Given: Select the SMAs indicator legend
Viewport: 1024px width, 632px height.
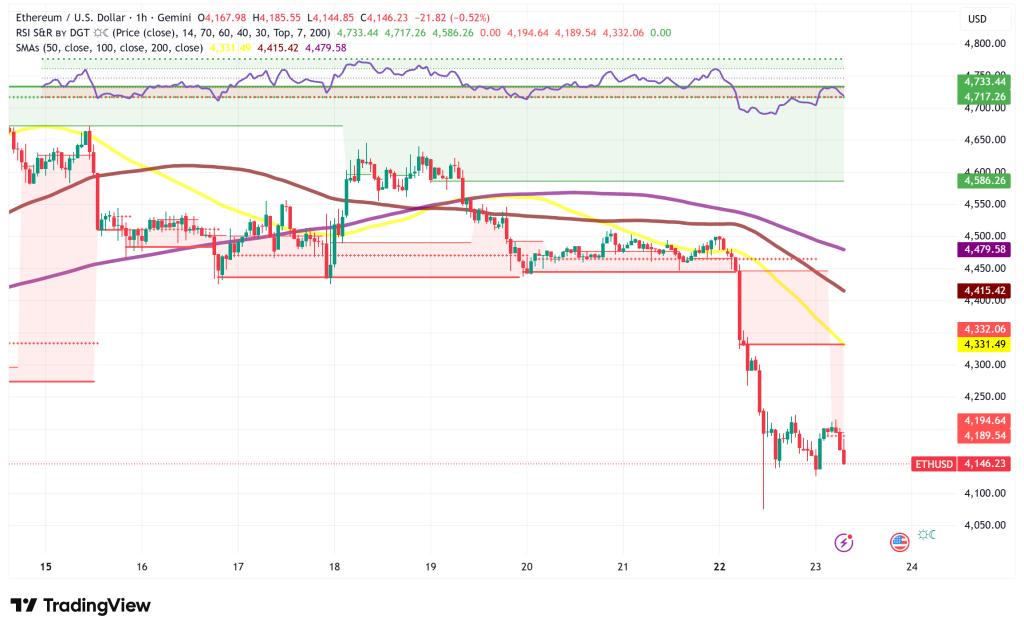Looking at the screenshot, I should [x=109, y=48].
